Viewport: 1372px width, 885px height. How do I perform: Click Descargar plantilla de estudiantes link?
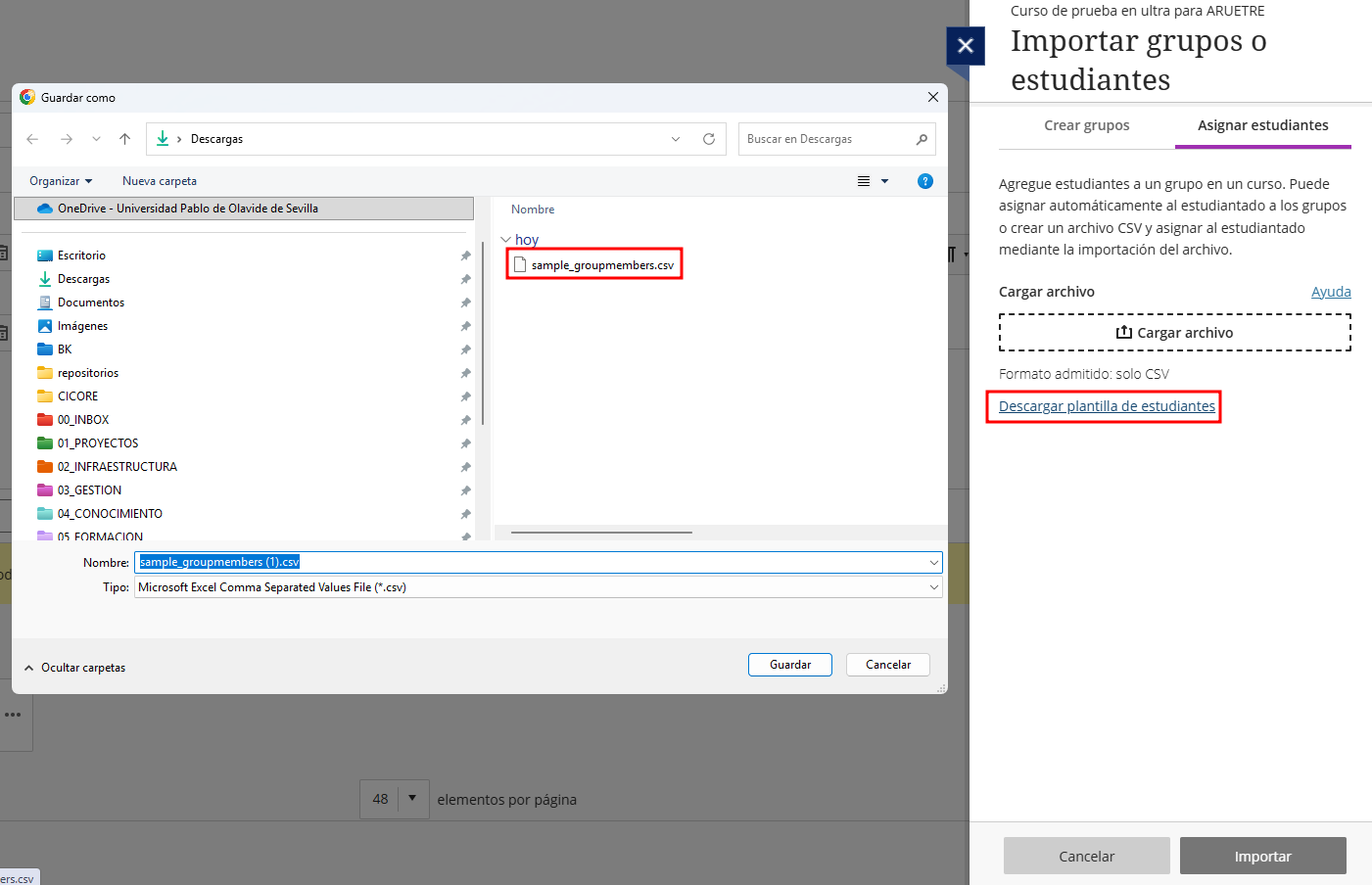(1107, 406)
